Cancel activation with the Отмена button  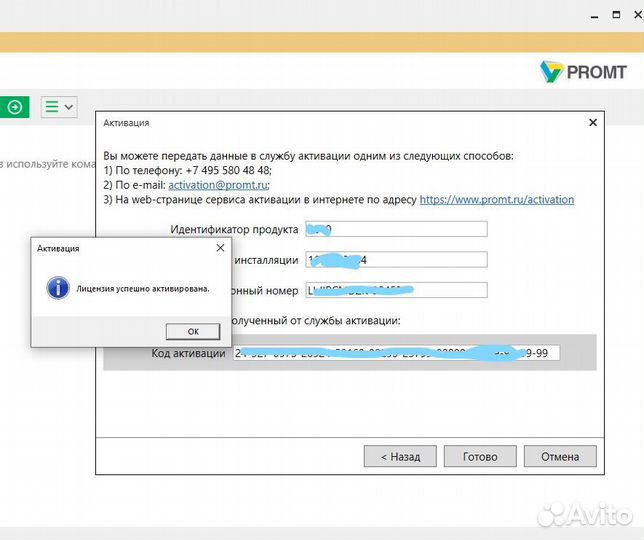(x=560, y=456)
